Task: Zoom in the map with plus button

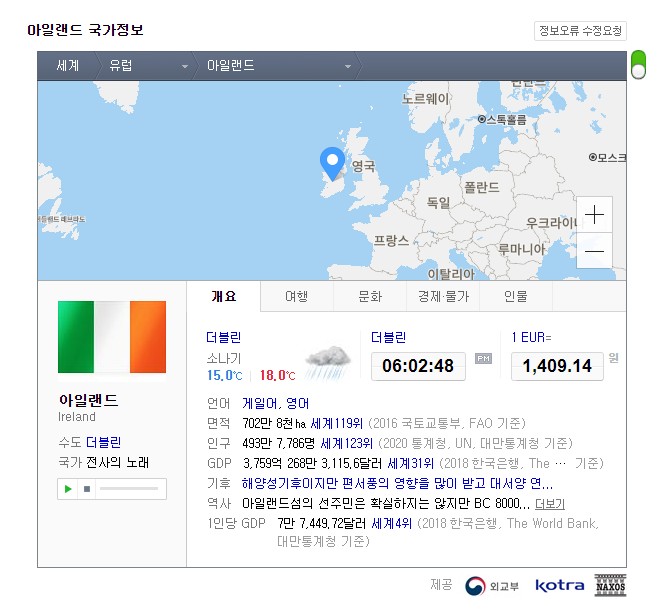Action: point(594,215)
